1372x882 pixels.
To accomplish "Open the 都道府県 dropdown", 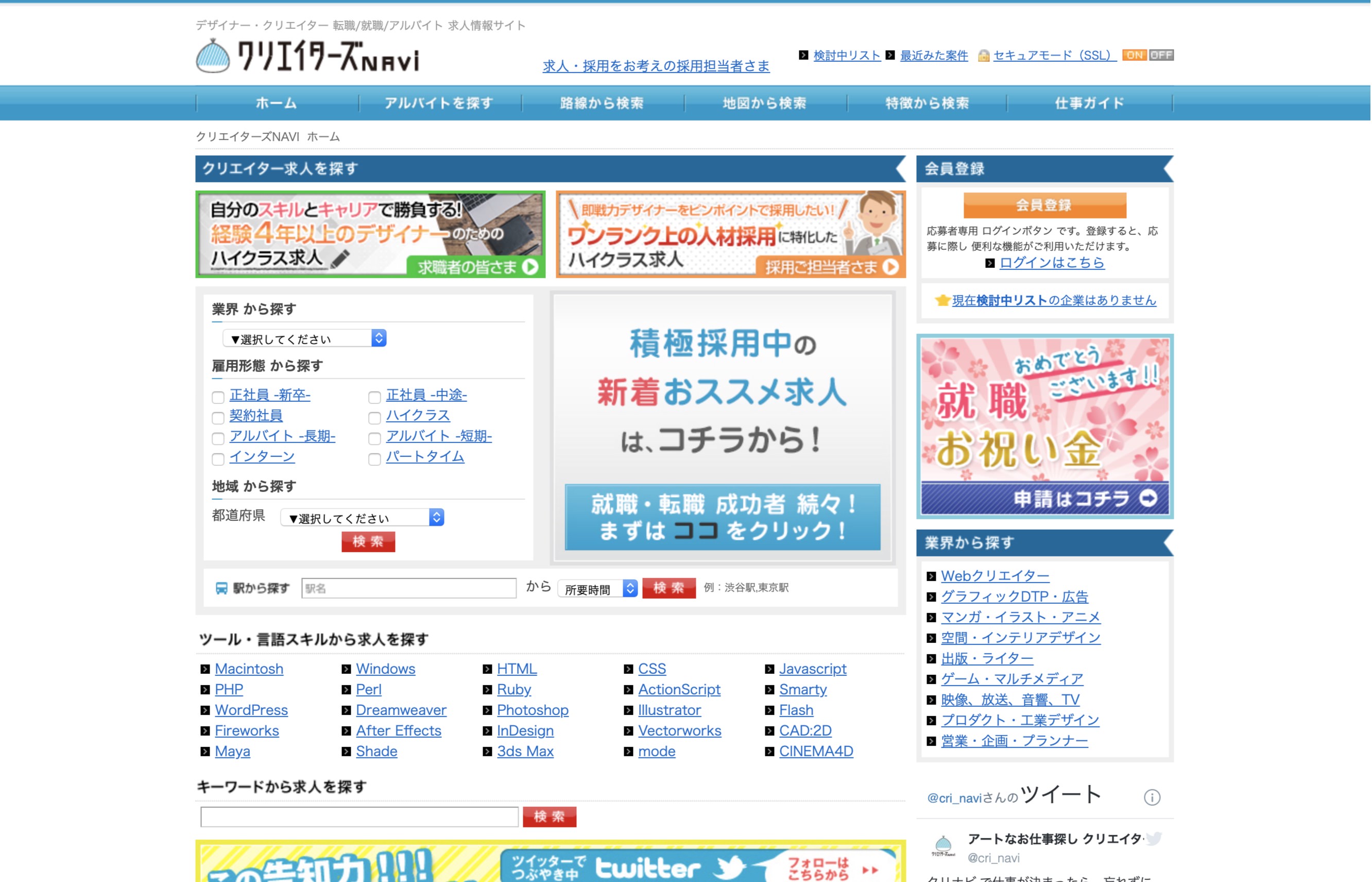I will (x=363, y=518).
